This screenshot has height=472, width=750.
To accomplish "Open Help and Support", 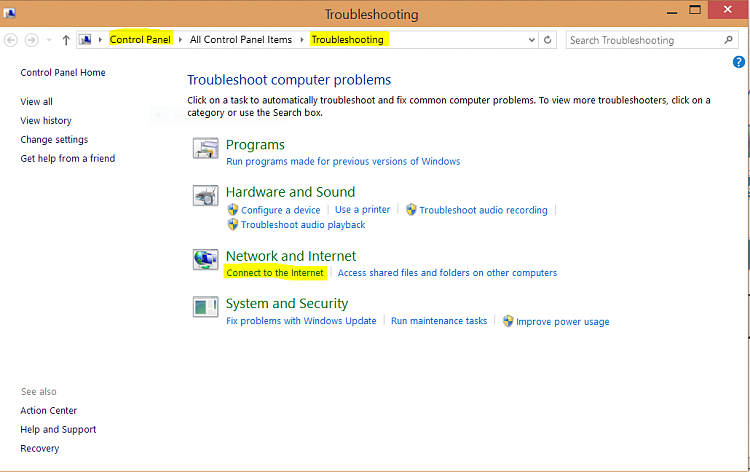I will pyautogui.click(x=58, y=429).
